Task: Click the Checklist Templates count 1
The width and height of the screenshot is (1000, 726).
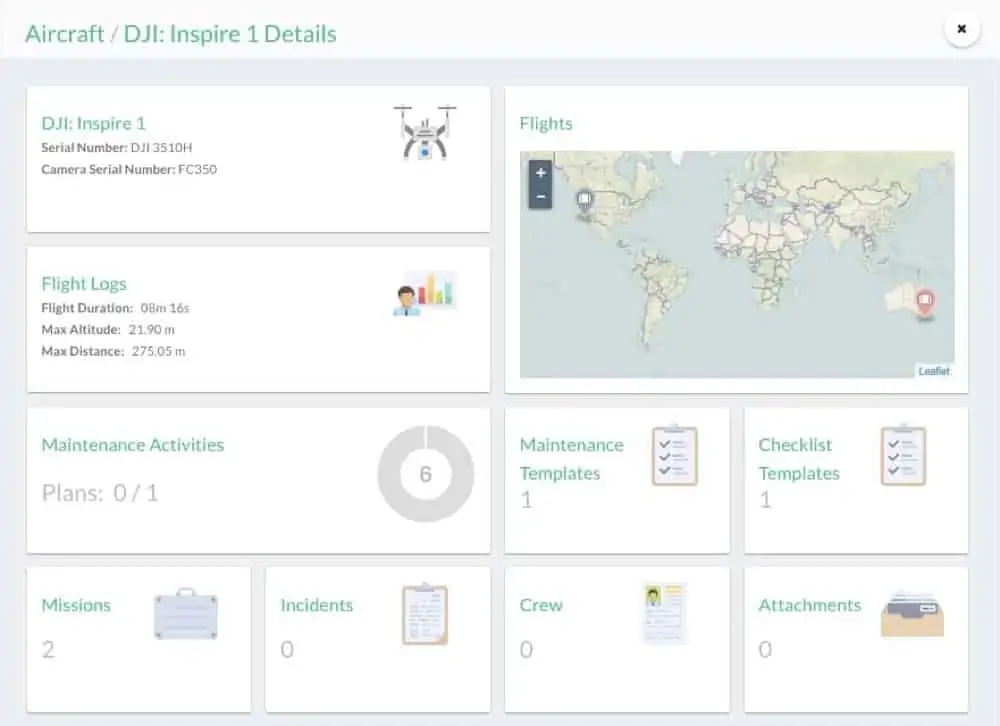Action: tap(765, 500)
